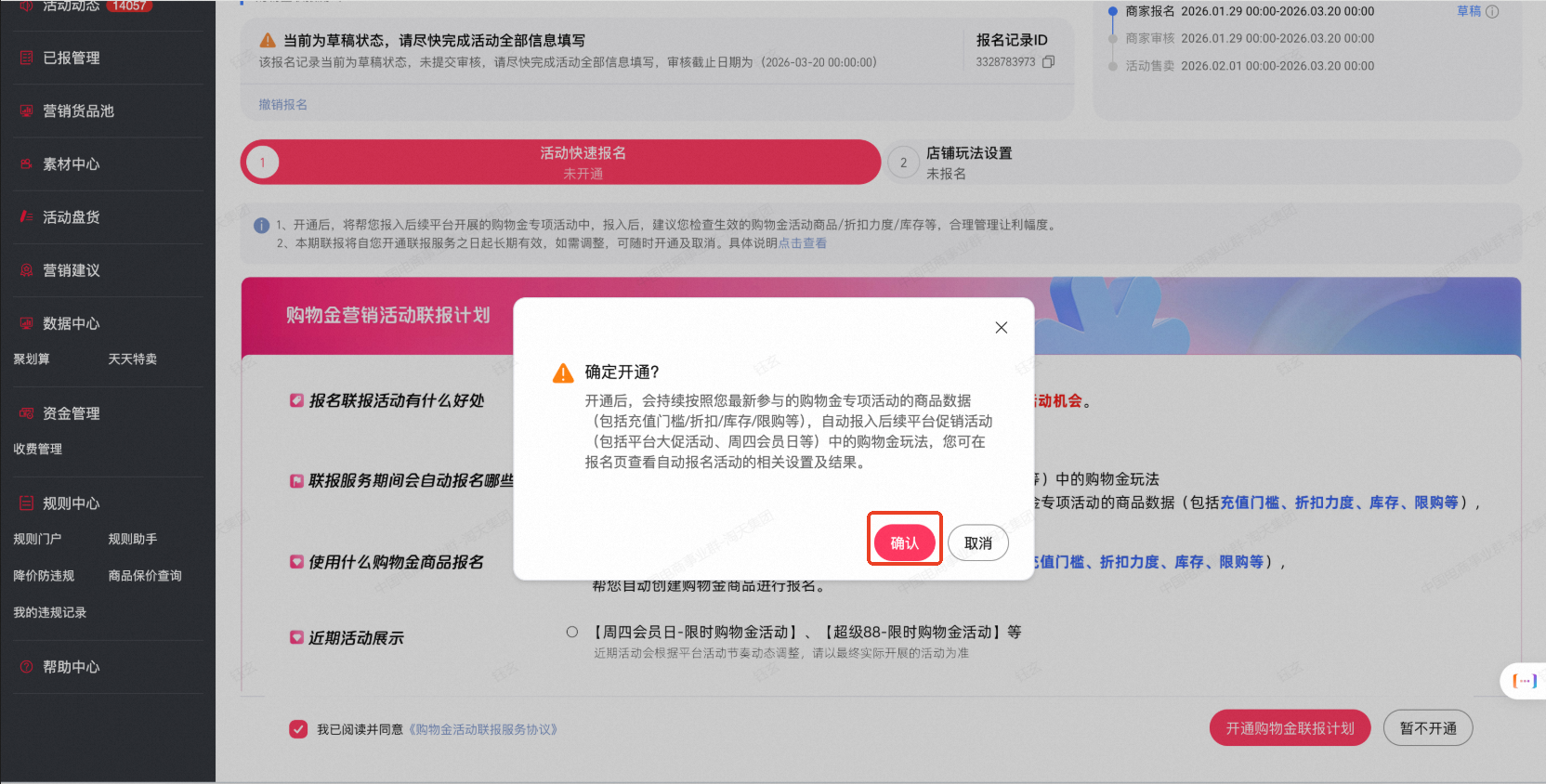Image resolution: width=1546 pixels, height=784 pixels.
Task: Open 活动盘货 in the sidebar
Action: click(71, 216)
